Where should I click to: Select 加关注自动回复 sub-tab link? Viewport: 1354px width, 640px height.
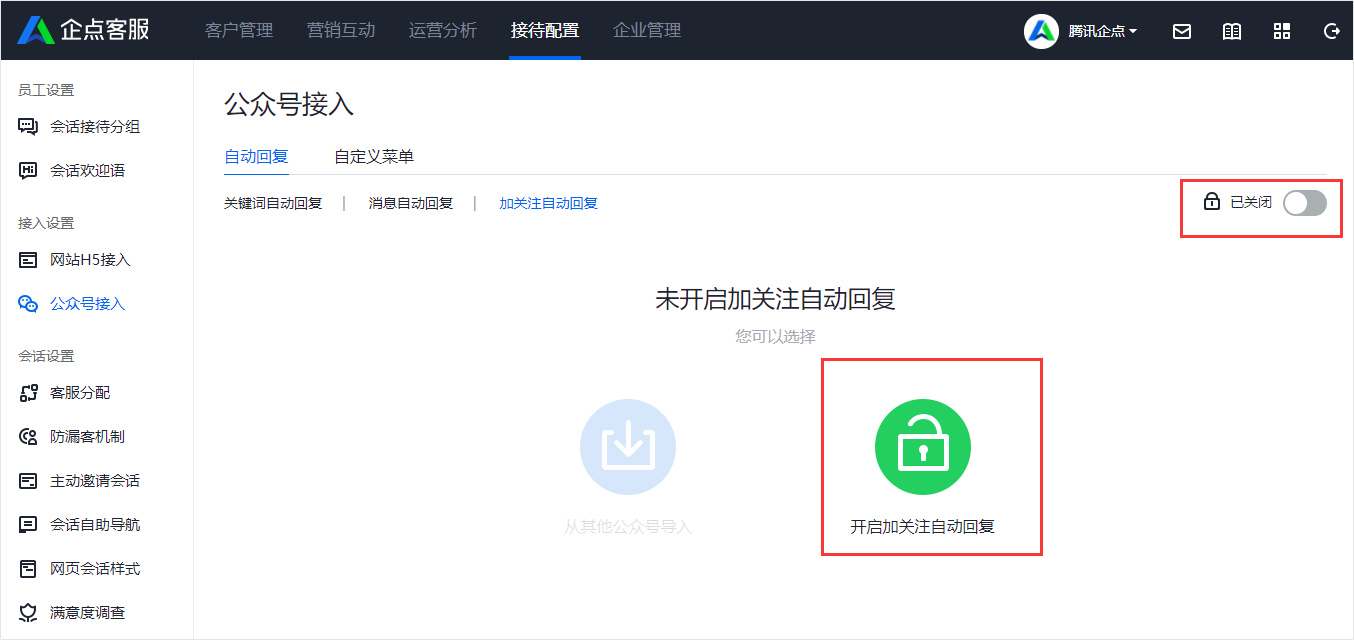tap(548, 203)
